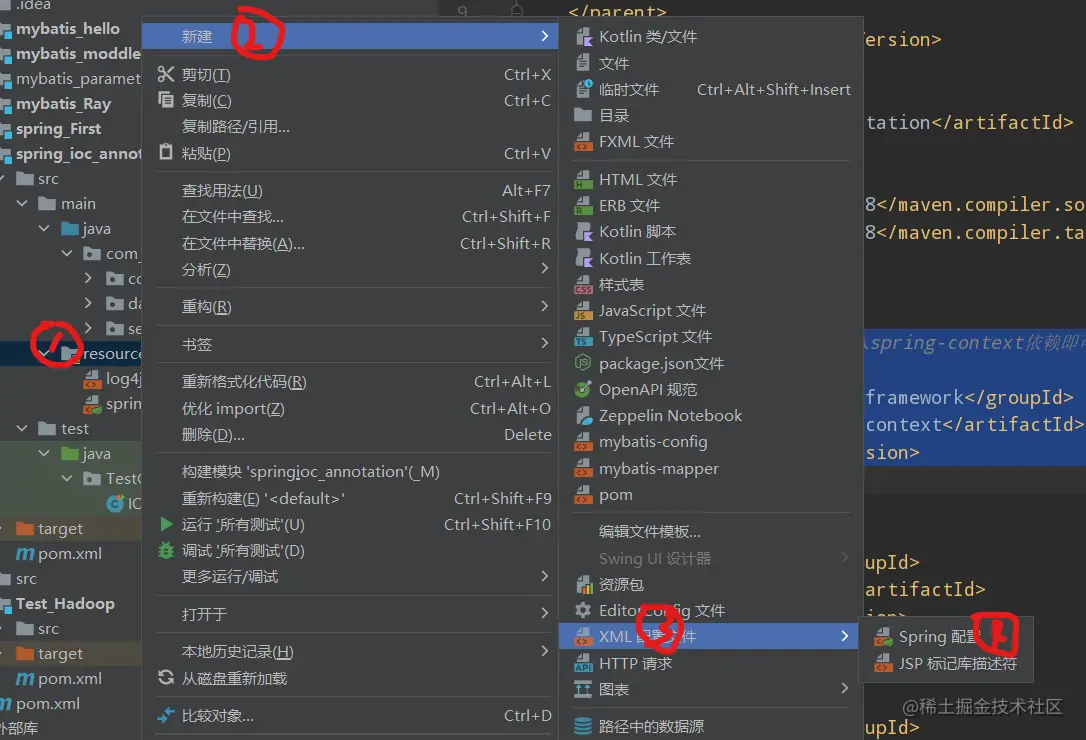Select mybatis_Ray project in tree
Image resolution: width=1086 pixels, height=740 pixels.
click(x=63, y=104)
